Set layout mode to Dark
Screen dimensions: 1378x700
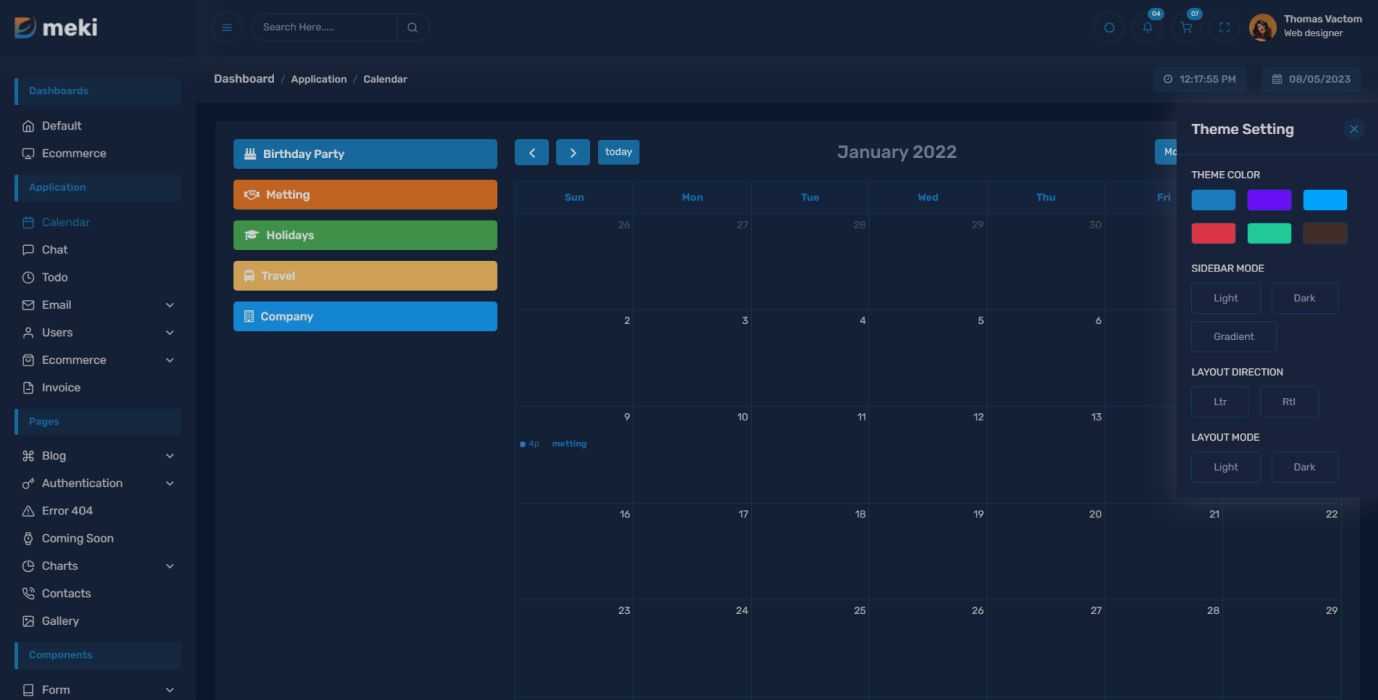tap(1304, 467)
